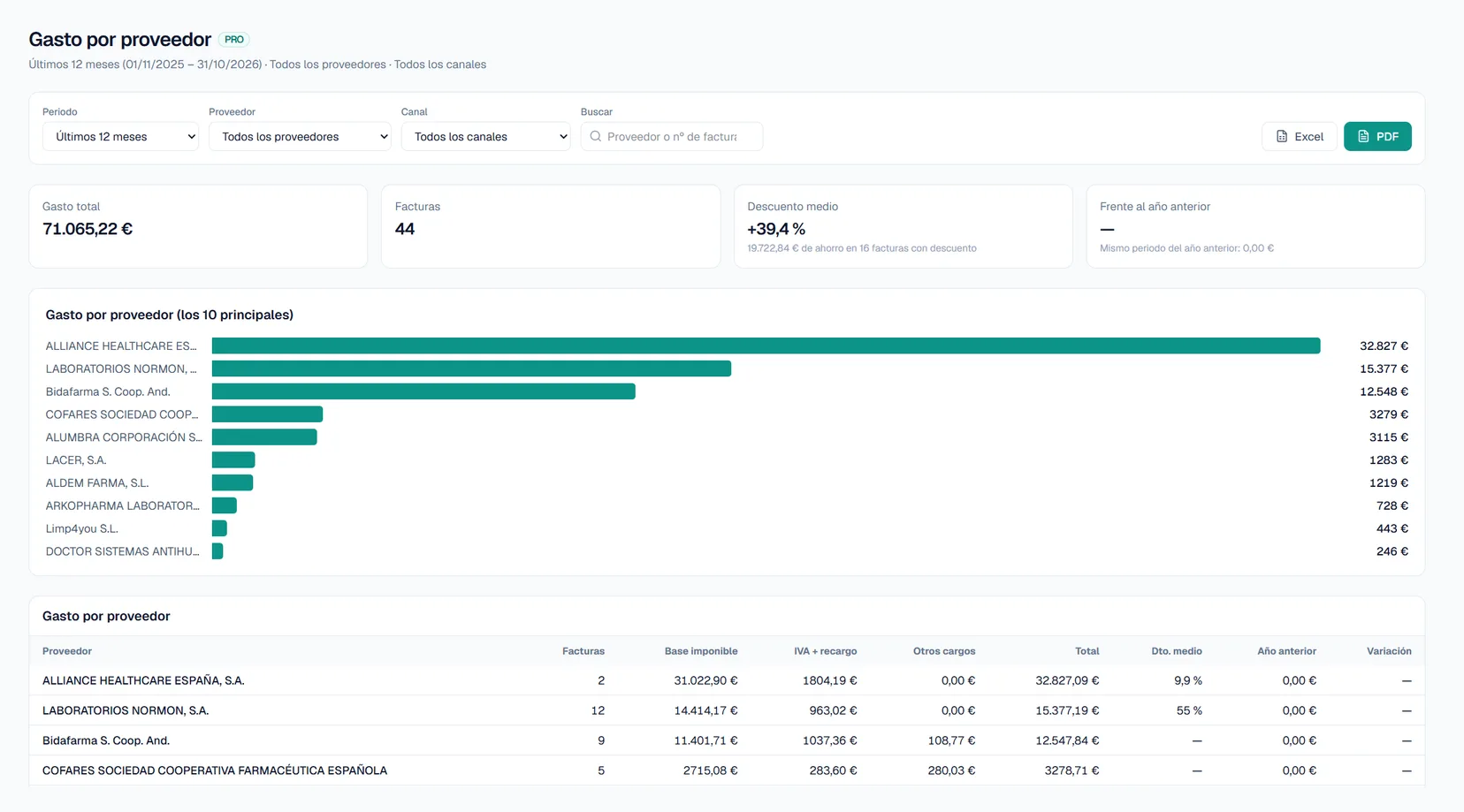The image size is (1464, 812).
Task: Click the ARKOPHARMA chart bar
Action: [225, 506]
